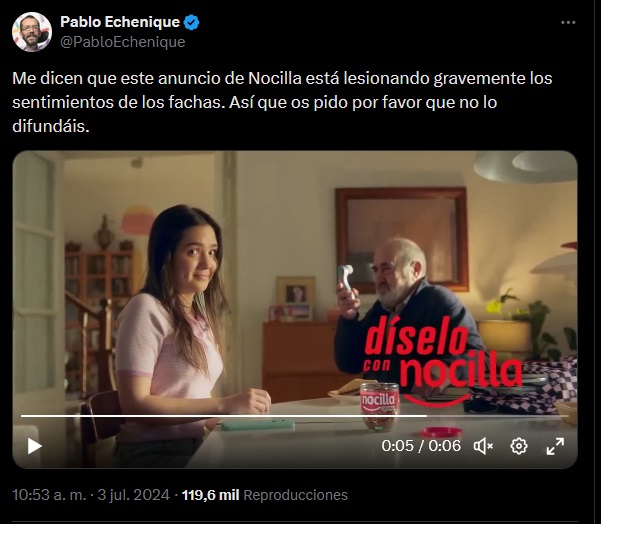Play the Nocilla video

click(34, 446)
